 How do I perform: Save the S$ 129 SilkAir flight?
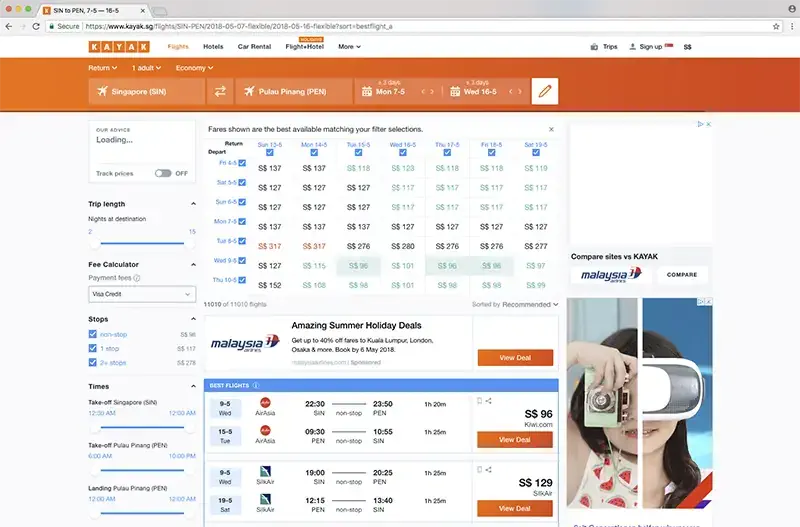(x=479, y=470)
